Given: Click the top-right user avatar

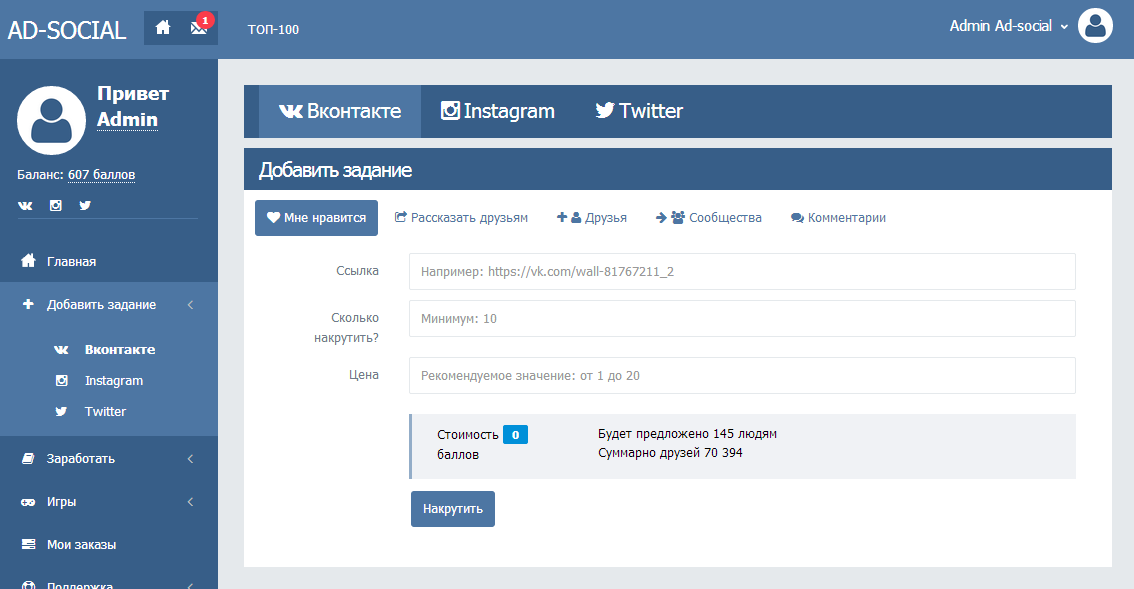Looking at the screenshot, I should [x=1095, y=26].
